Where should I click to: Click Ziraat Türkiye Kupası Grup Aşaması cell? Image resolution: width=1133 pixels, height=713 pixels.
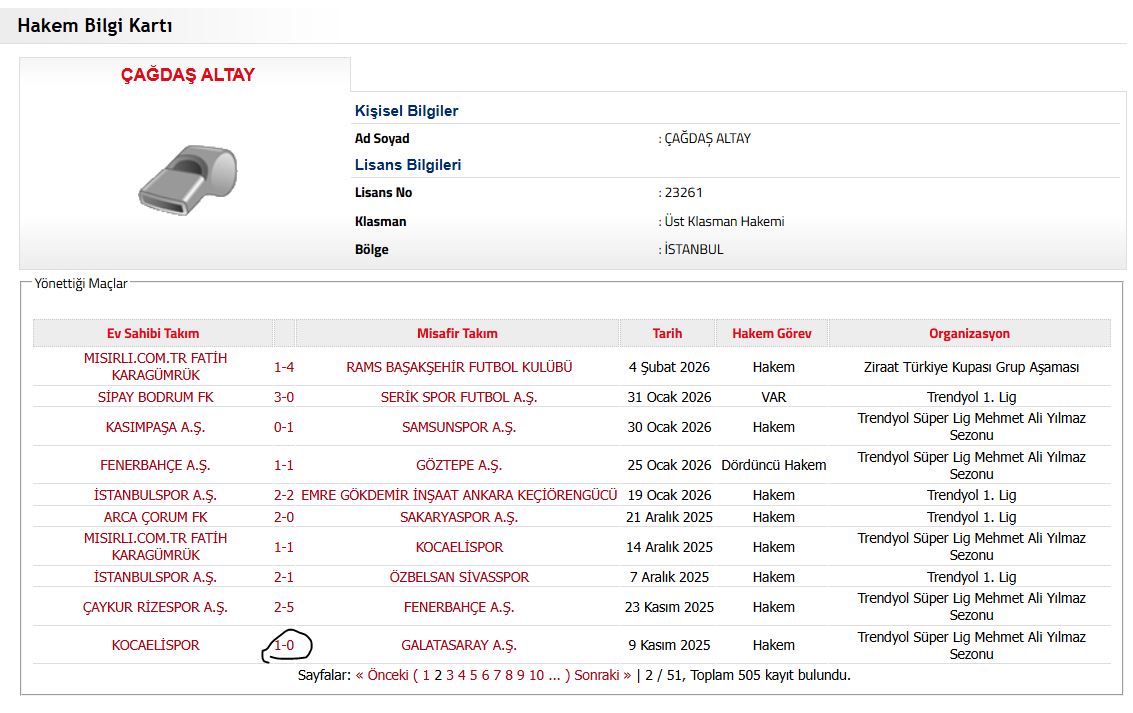pos(971,367)
